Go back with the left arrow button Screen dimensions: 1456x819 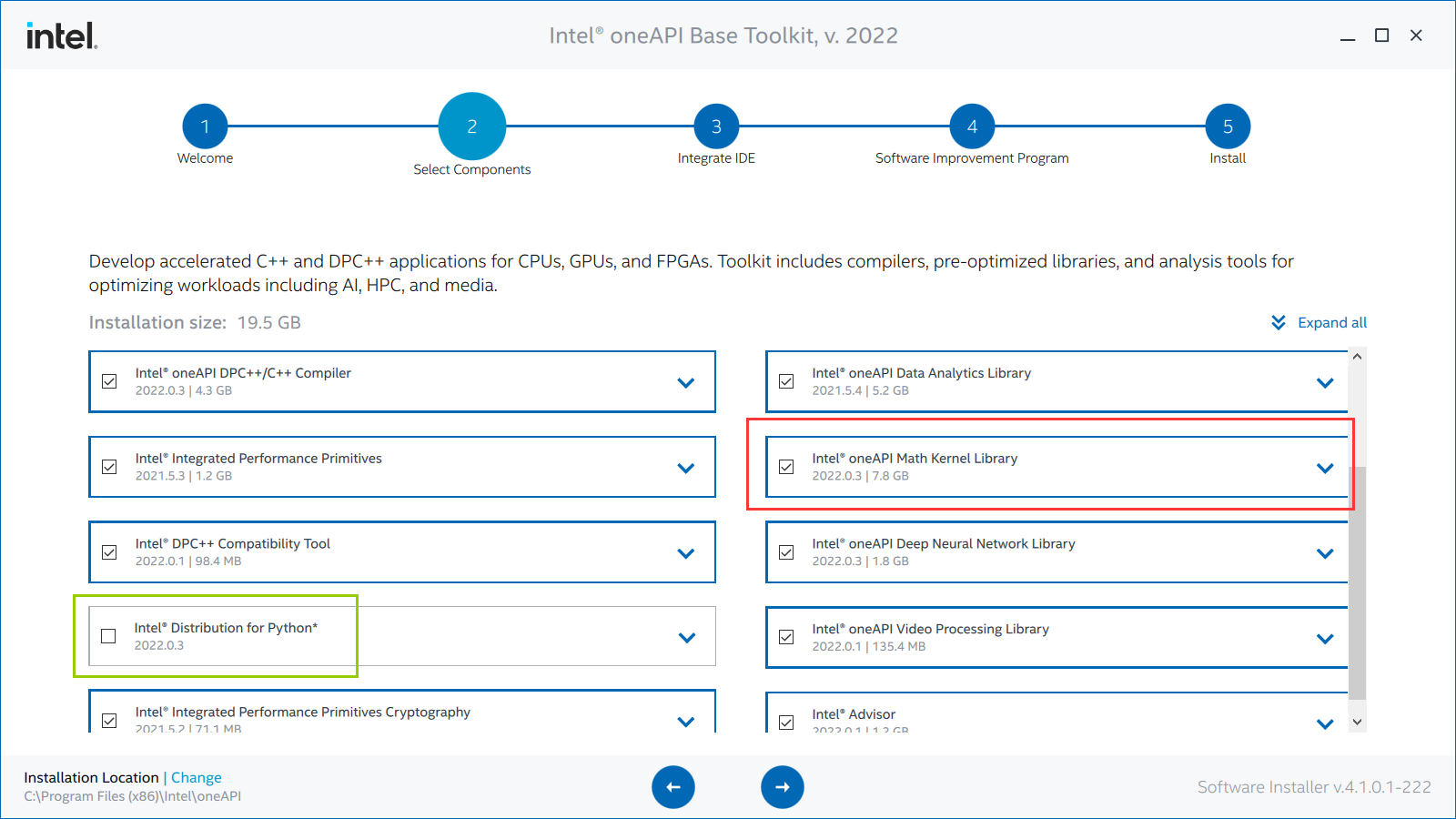click(673, 787)
